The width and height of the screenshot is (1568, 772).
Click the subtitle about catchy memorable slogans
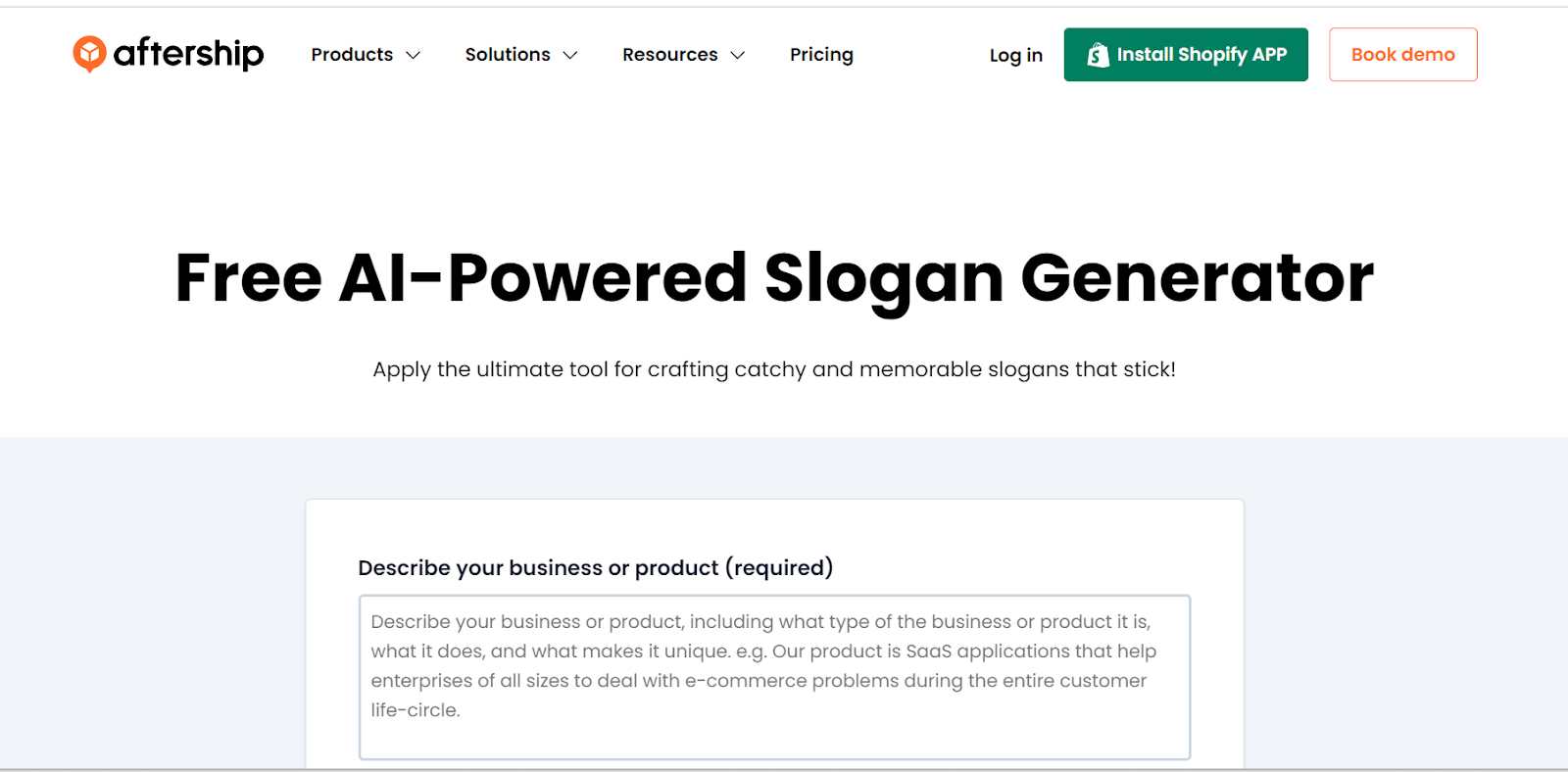point(774,369)
